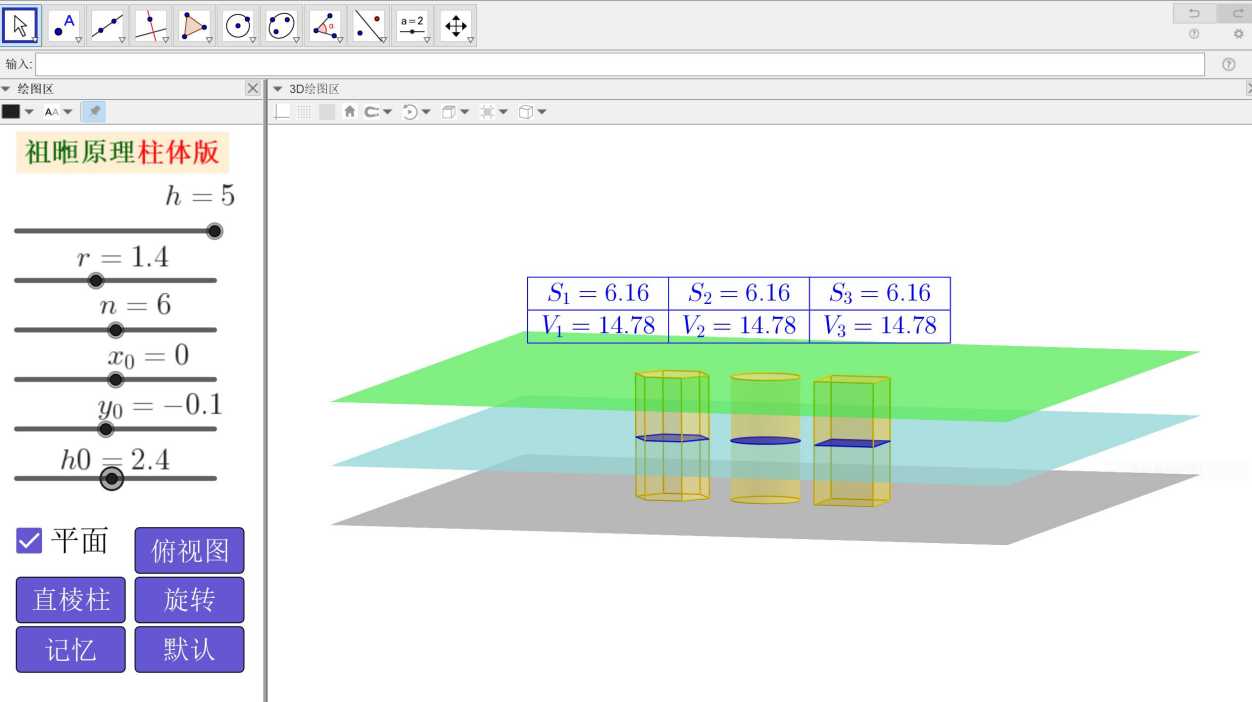The height and width of the screenshot is (702, 1252).
Task: Toggle axes display in 3D view toolbar
Action: tap(283, 112)
